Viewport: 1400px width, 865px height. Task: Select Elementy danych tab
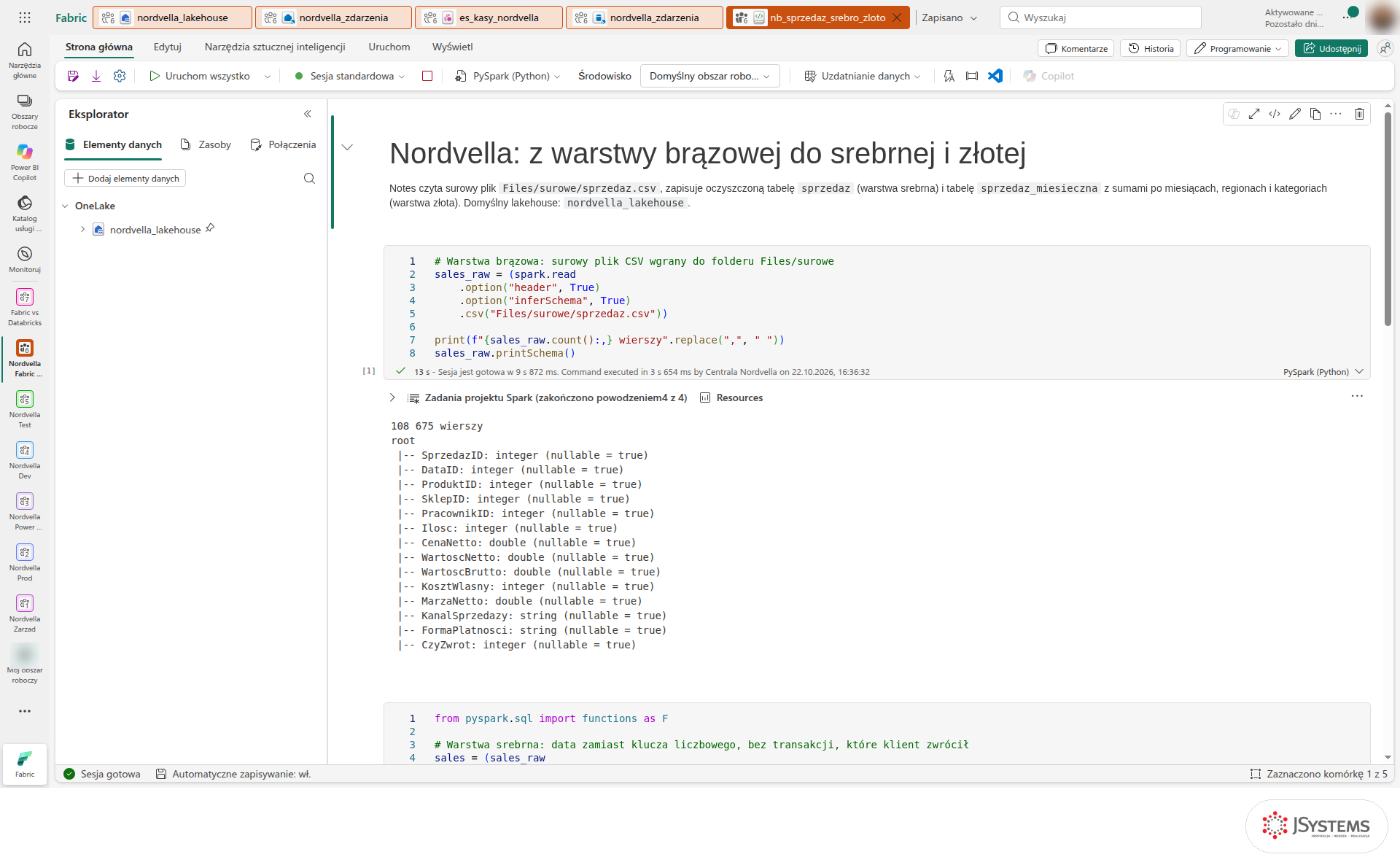(x=113, y=144)
